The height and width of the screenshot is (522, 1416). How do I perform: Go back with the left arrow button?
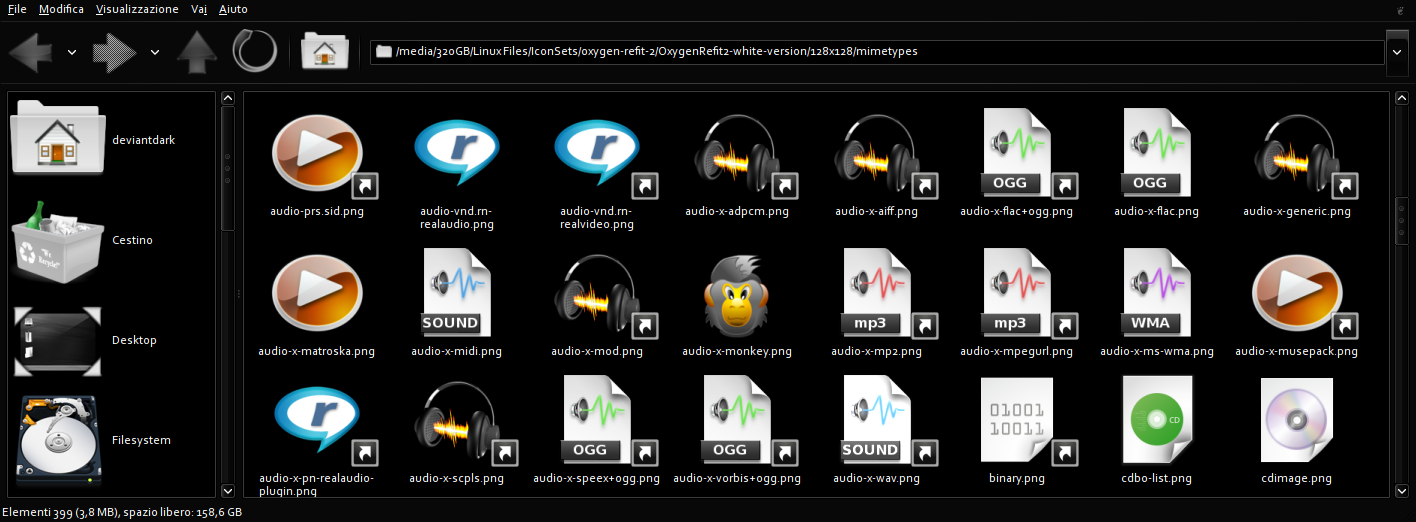pyautogui.click(x=30, y=51)
